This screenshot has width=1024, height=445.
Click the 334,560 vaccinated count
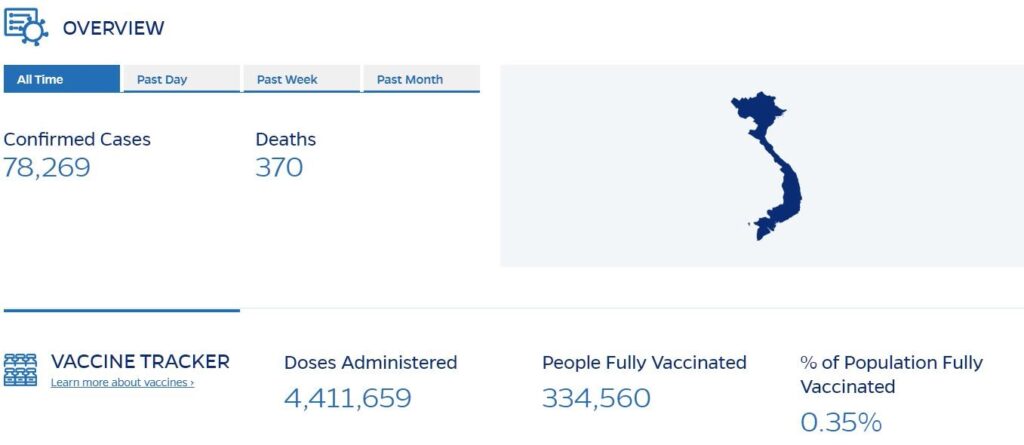tap(596, 398)
